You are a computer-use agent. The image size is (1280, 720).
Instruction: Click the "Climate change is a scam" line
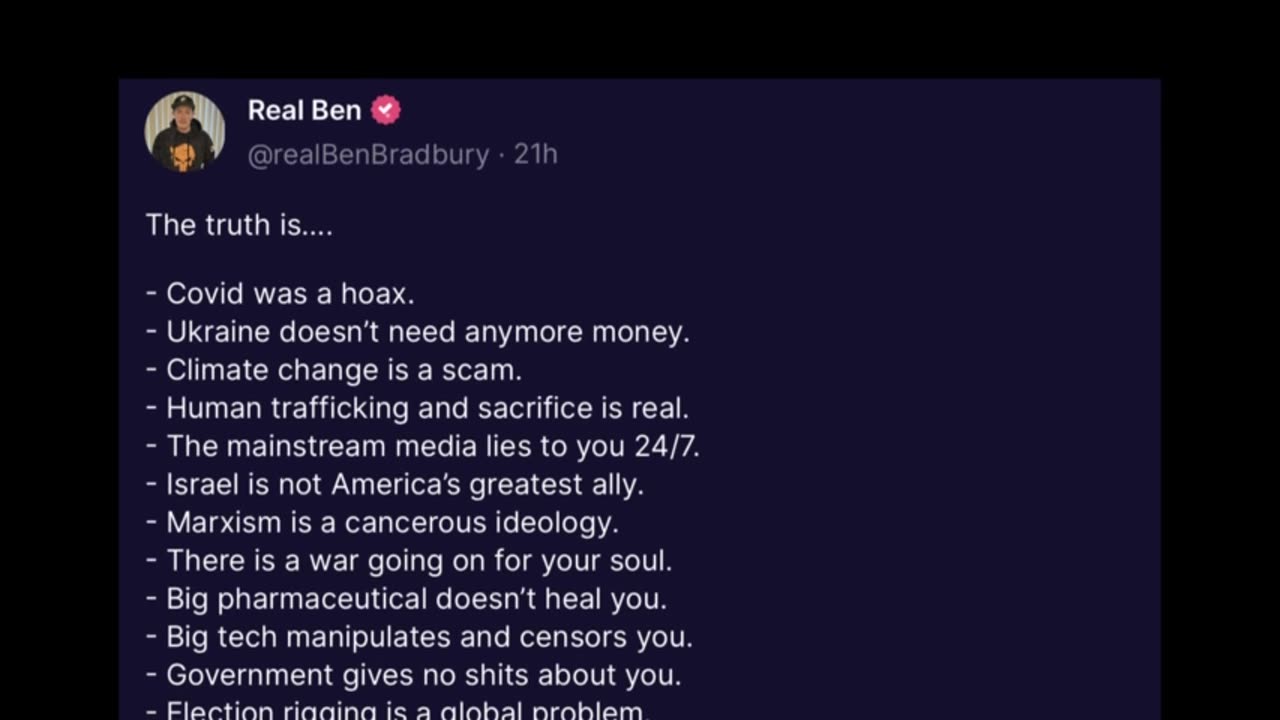coord(334,370)
